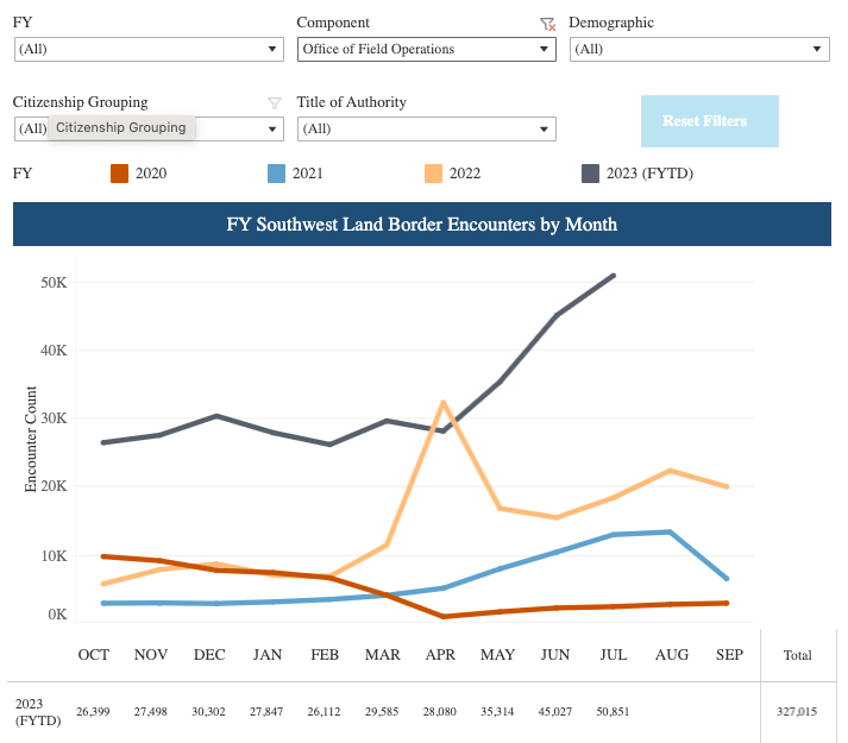Click the OCT value 26,399 cell
Image resolution: width=848 pixels, height=743 pixels.
[x=93, y=712]
